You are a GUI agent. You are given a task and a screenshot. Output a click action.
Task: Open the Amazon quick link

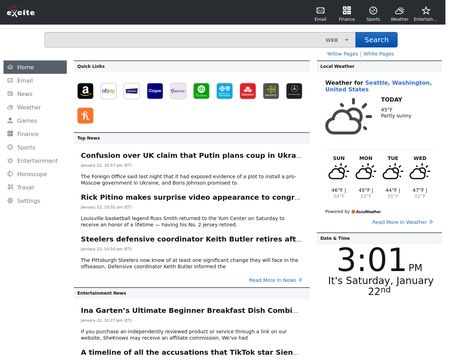click(x=85, y=91)
